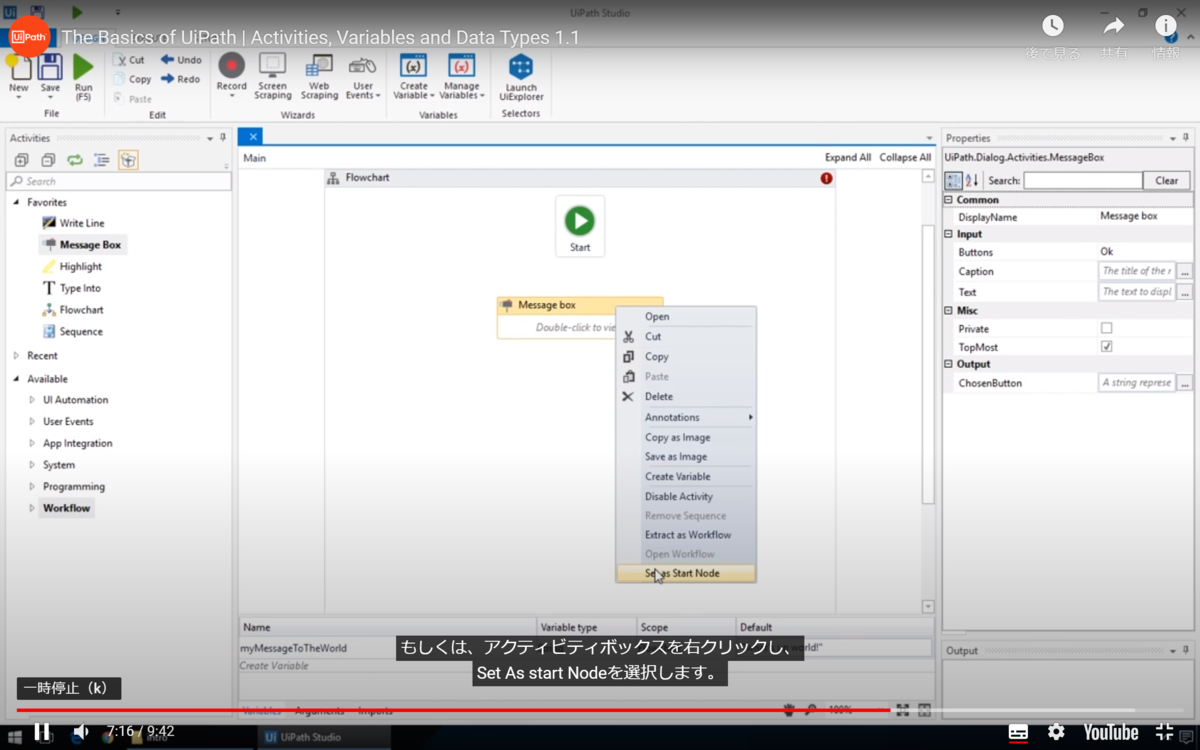Click Cut in the Edit group
Image resolution: width=1200 pixels, height=750 pixels.
click(129, 60)
